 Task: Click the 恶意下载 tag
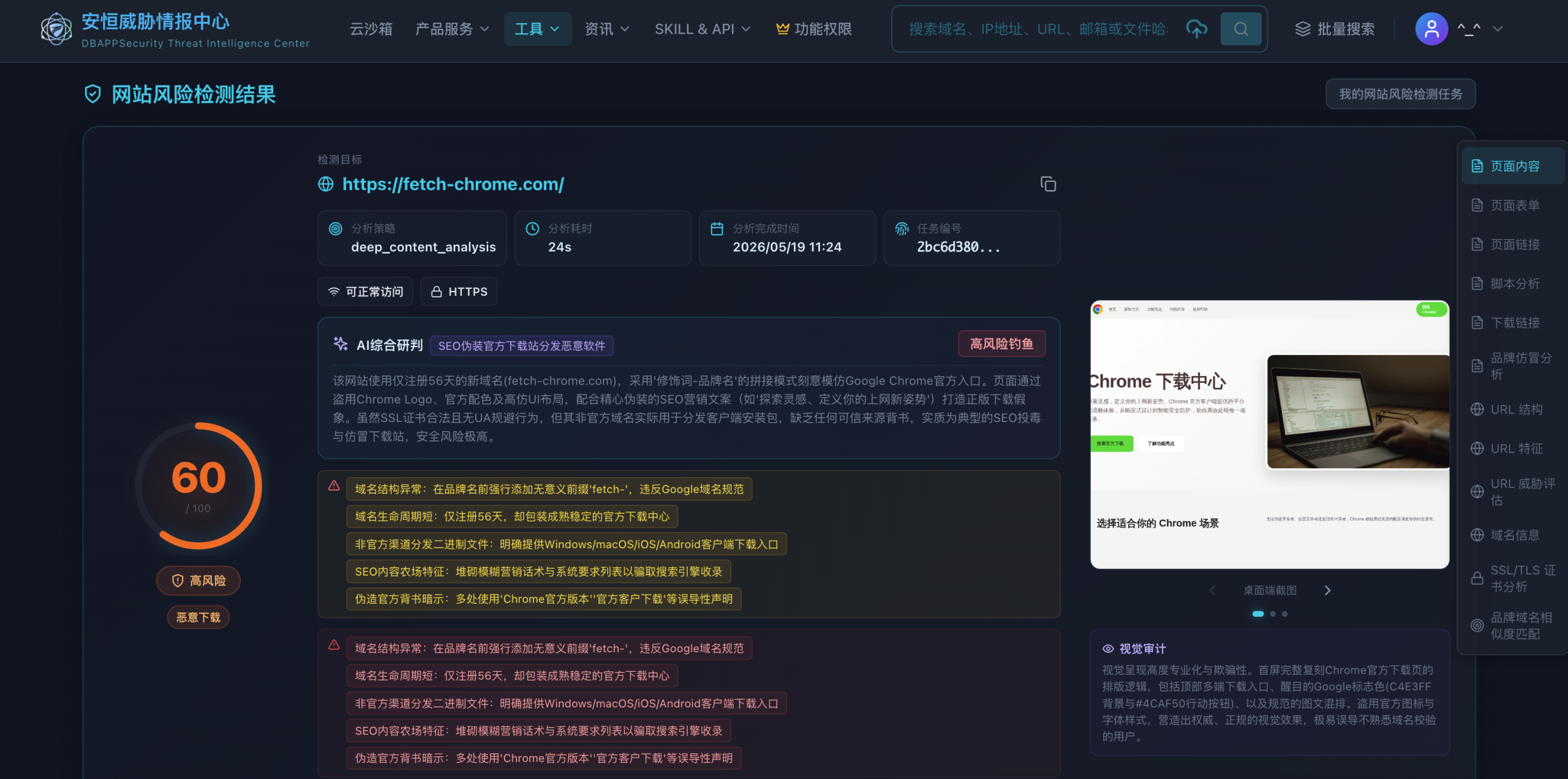click(x=198, y=617)
